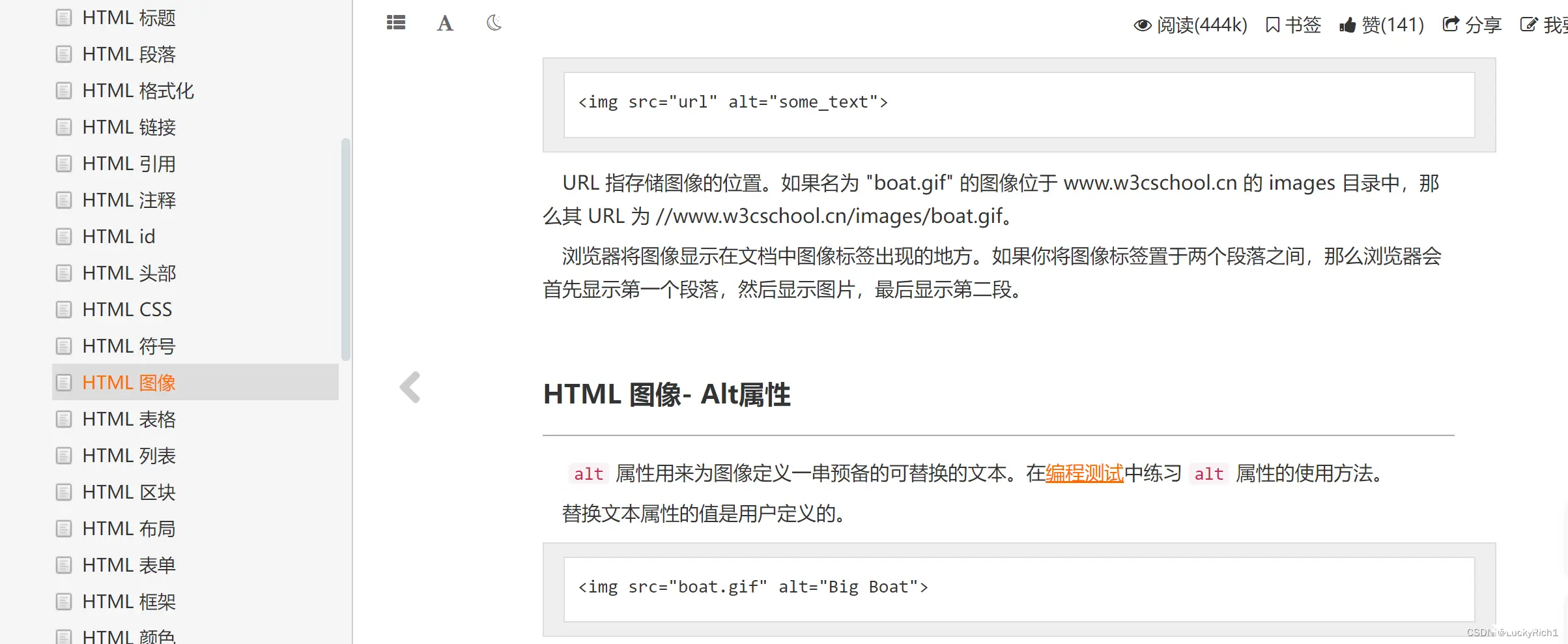This screenshot has width=1568, height=644.
Task: Click the eye icon beside 阅读(444k)
Action: (1143, 25)
